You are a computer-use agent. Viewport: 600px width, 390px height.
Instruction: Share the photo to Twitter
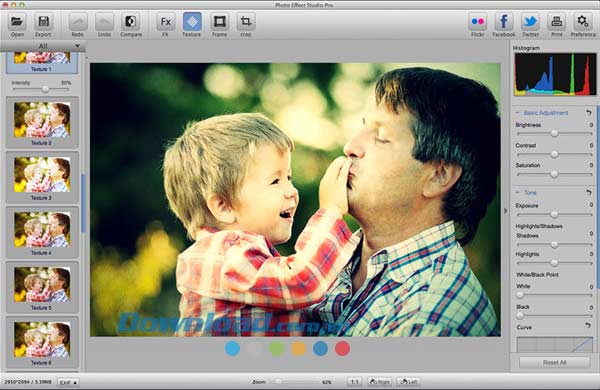(530, 22)
